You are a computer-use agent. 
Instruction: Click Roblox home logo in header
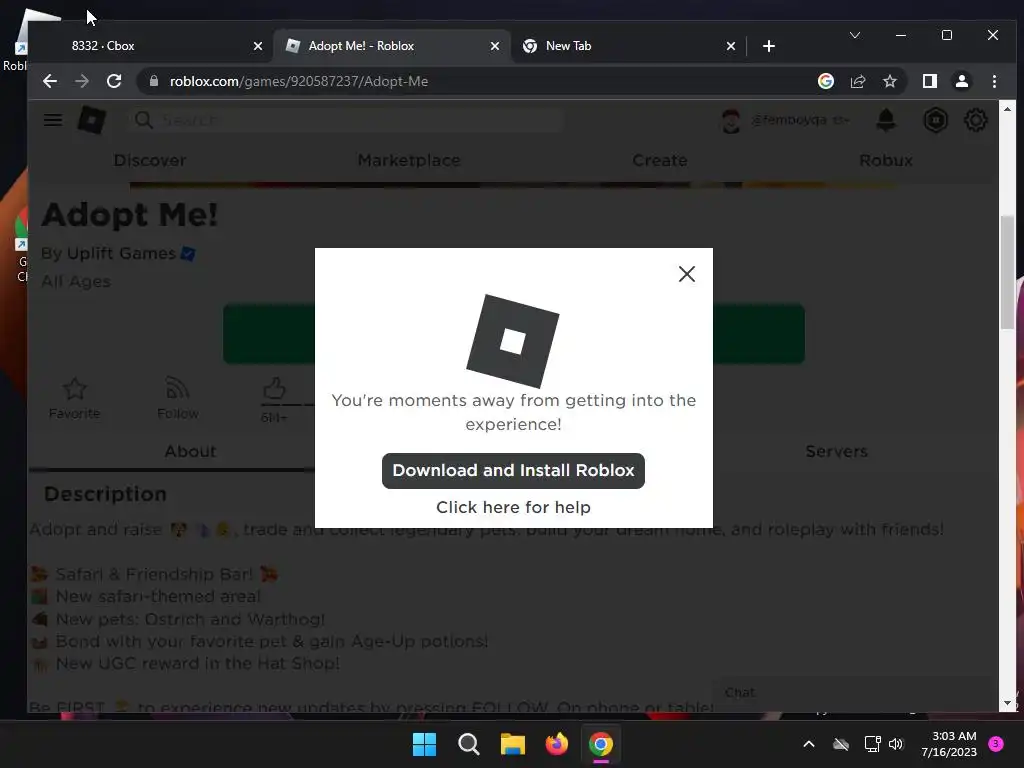[x=91, y=120]
